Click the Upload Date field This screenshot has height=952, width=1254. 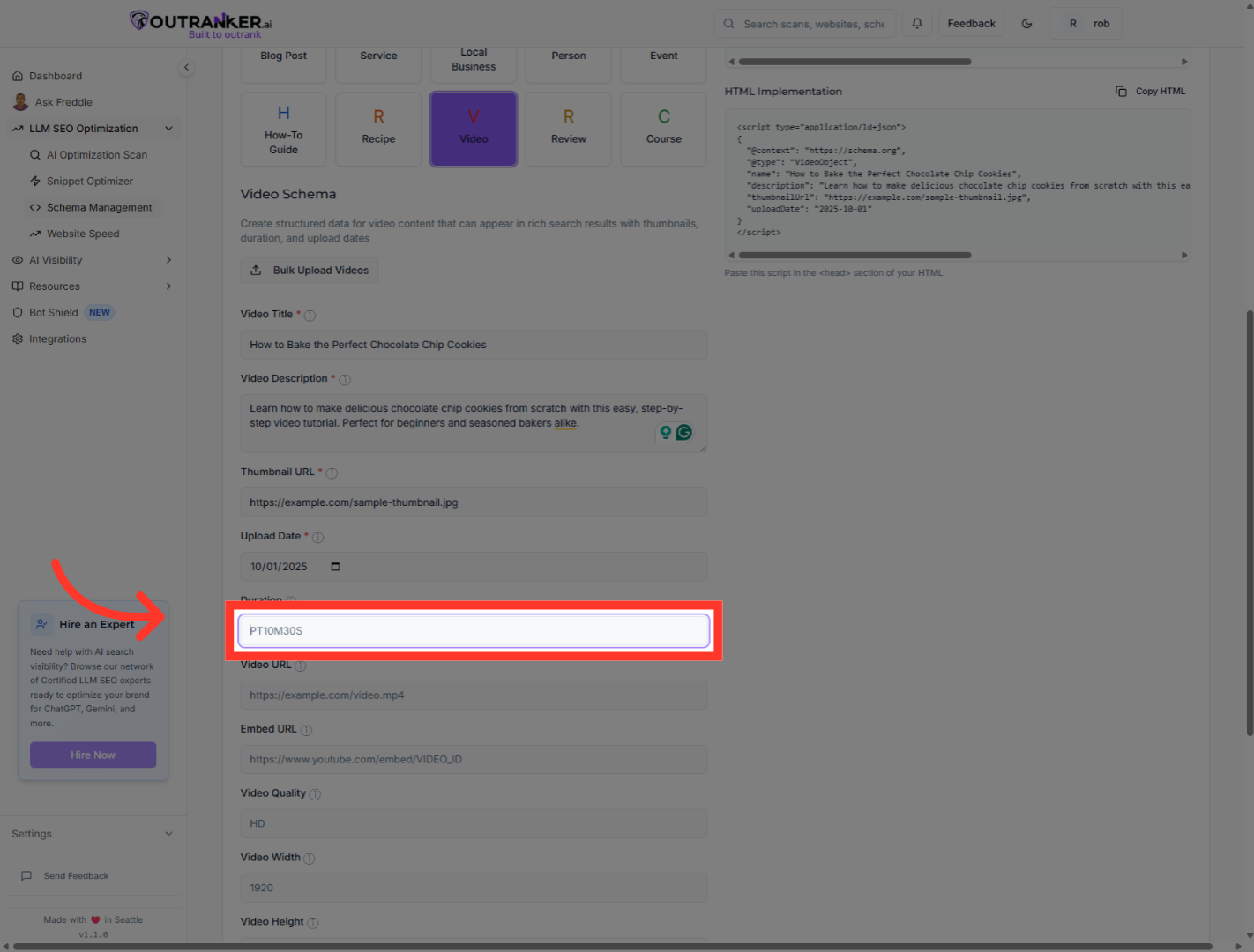click(474, 567)
